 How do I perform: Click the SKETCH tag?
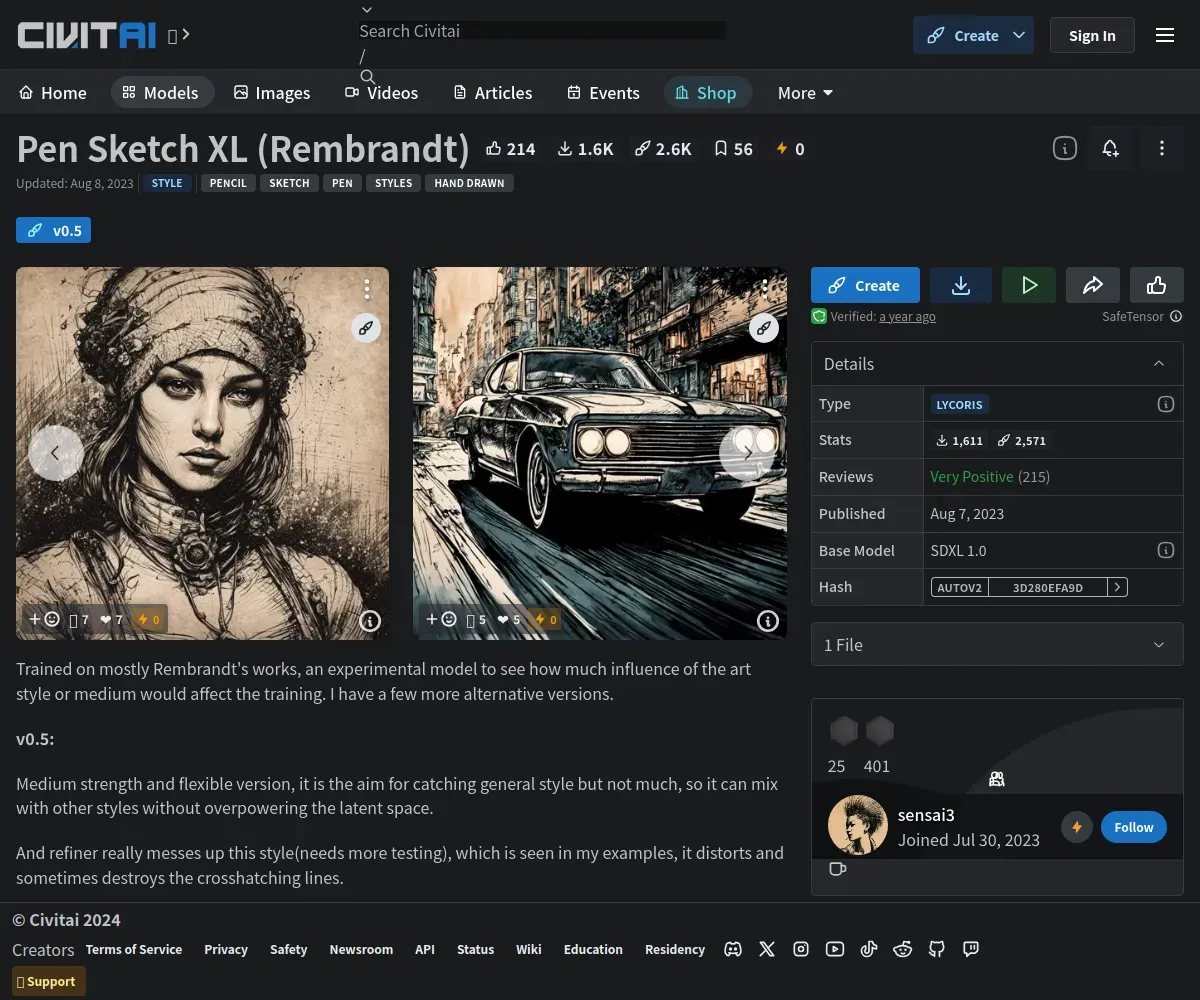click(x=289, y=183)
